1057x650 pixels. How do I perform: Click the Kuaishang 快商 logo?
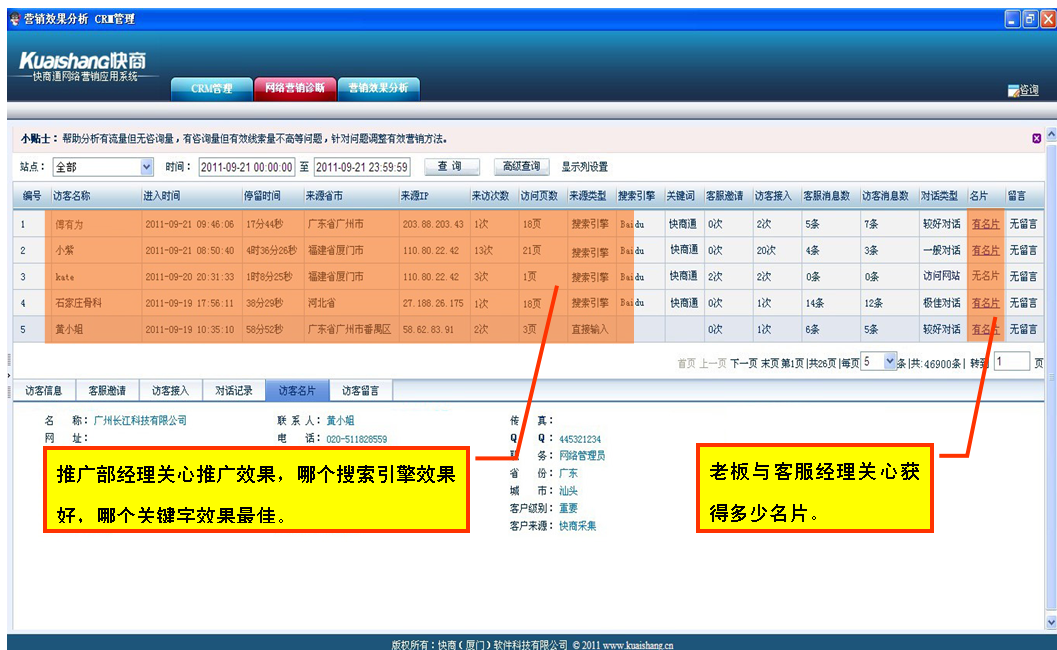[82, 62]
